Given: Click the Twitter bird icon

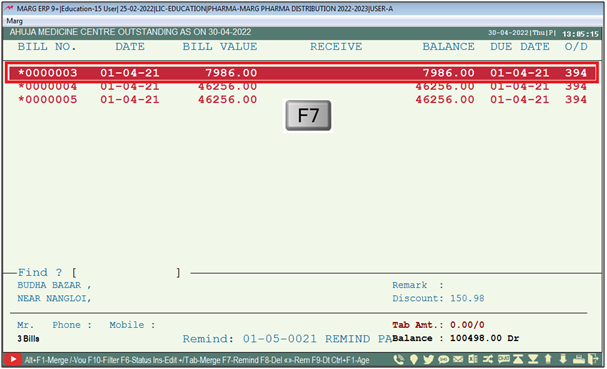Looking at the screenshot, I should tap(429, 359).
